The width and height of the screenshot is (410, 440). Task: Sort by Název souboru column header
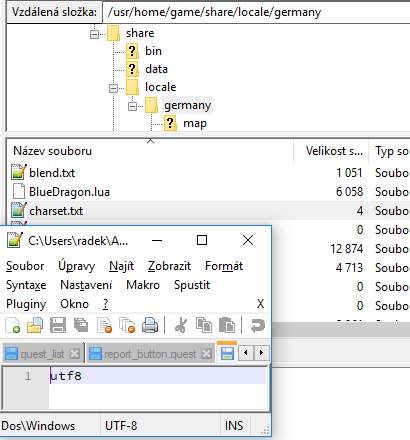(x=52, y=151)
